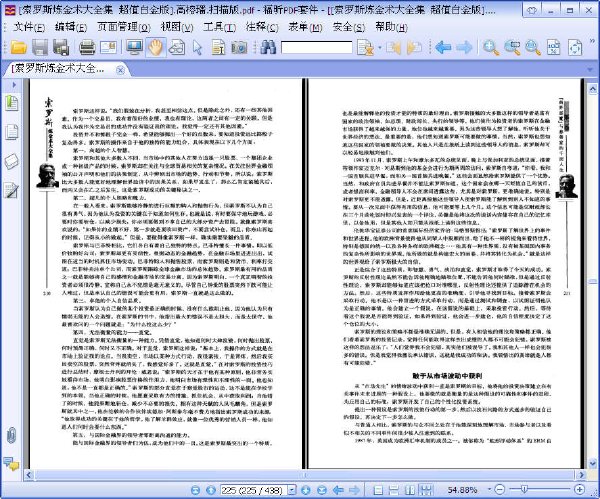This screenshot has width=600, height=499.
Task: Jump to first page in status bar
Action: pos(196,490)
